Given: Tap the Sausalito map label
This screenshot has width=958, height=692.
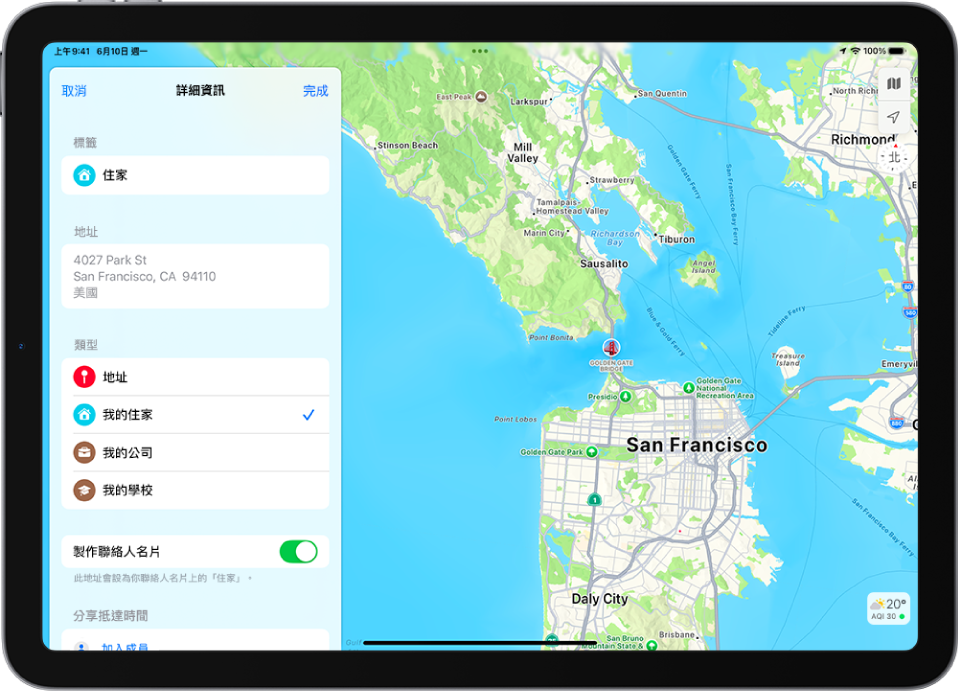Looking at the screenshot, I should pyautogui.click(x=604, y=264).
